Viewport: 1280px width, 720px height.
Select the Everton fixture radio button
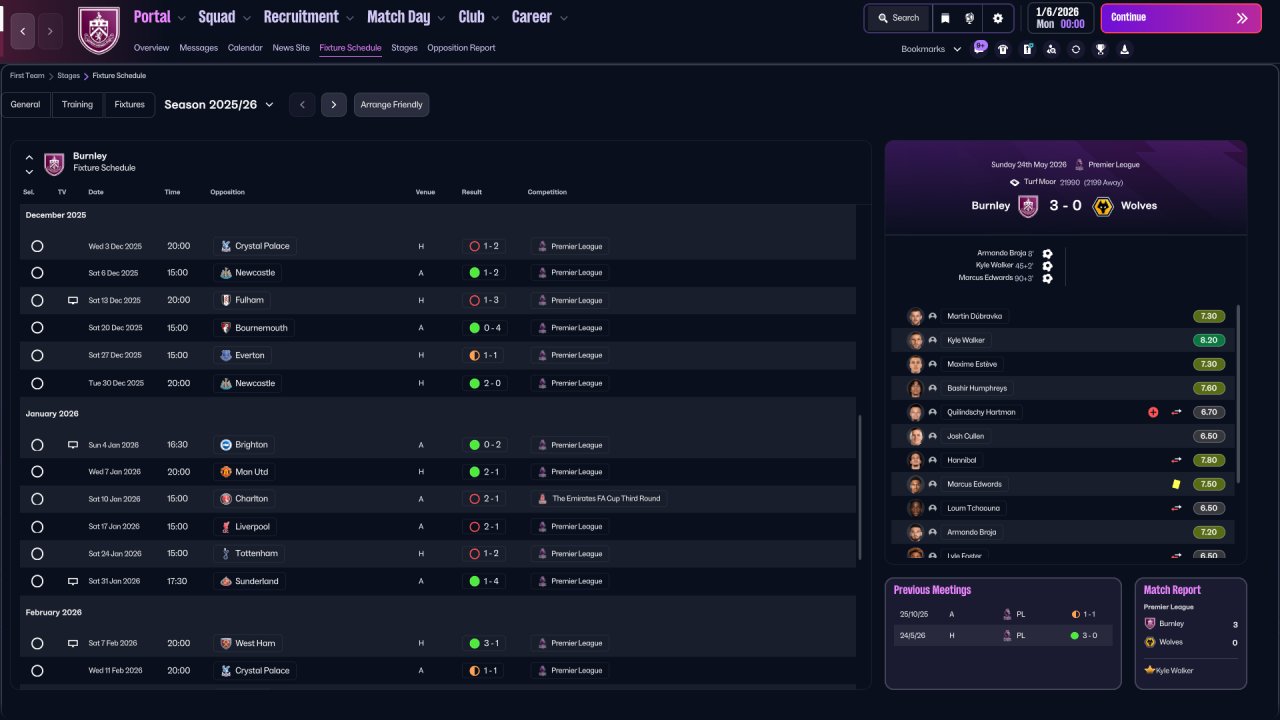37,355
